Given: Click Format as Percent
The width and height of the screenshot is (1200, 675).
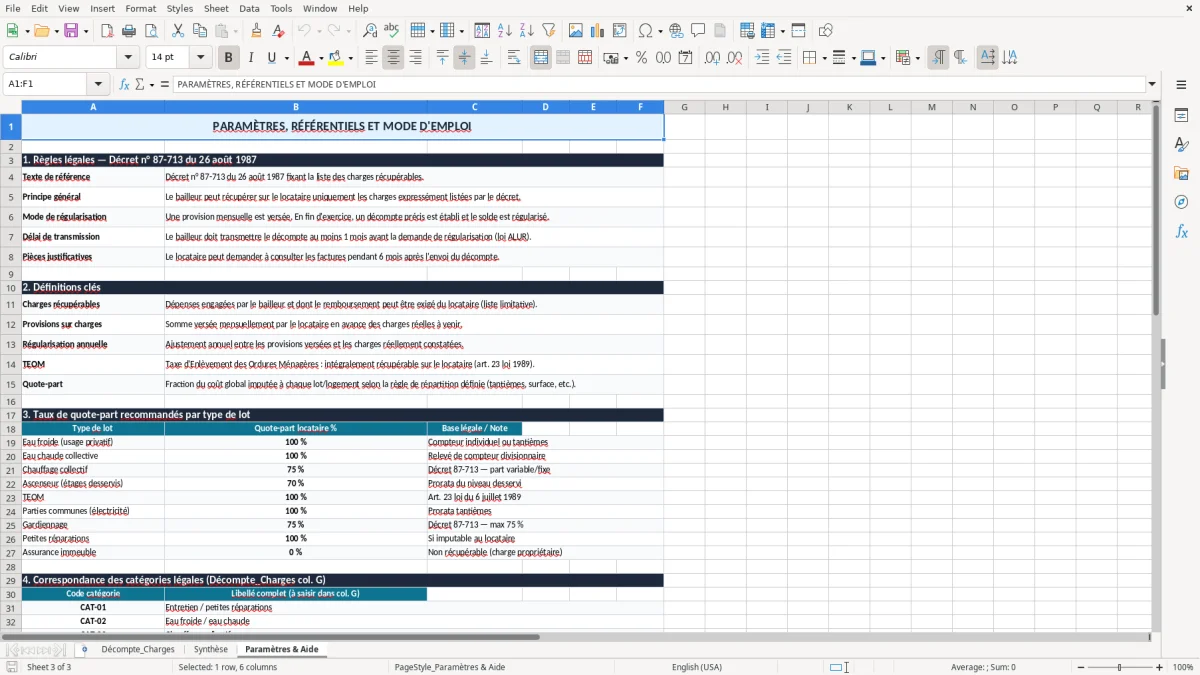Looking at the screenshot, I should coord(641,58).
